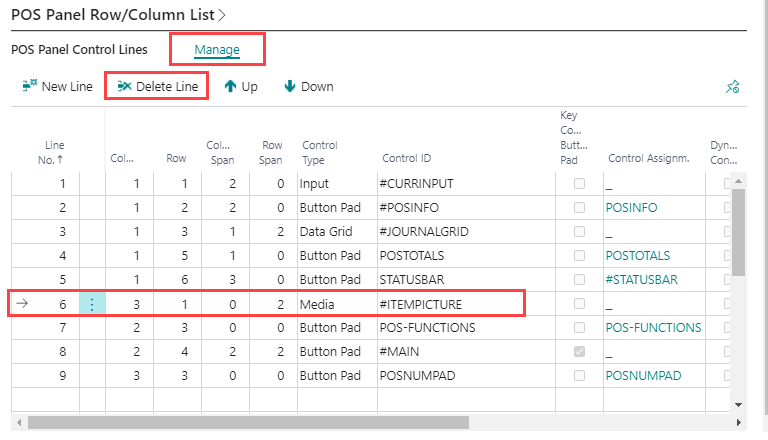Expand the POS Panel Row/Column List chevron
The width and height of the screenshot is (768, 440).
(221, 15)
